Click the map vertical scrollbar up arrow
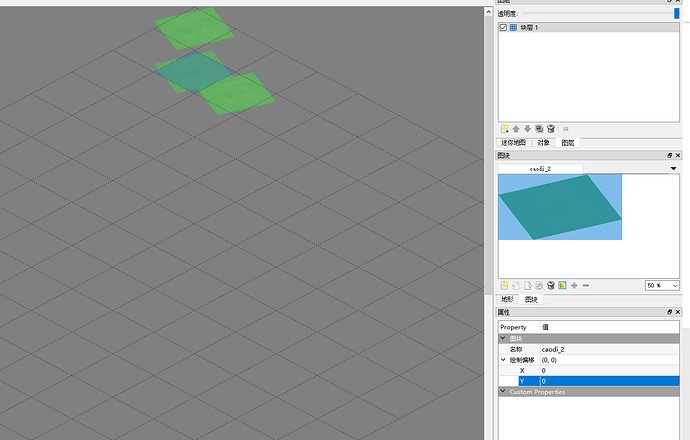The width and height of the screenshot is (690, 440). [488, 12]
